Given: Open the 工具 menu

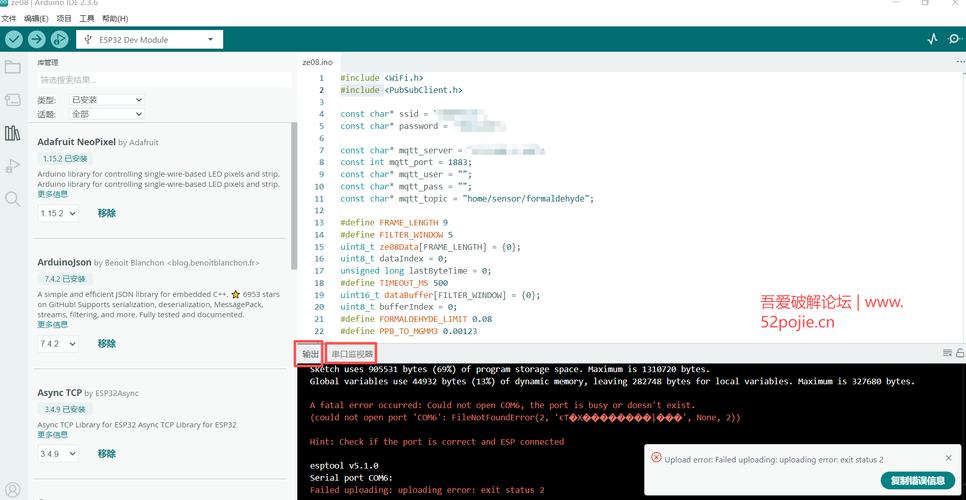Looking at the screenshot, I should 87,18.
